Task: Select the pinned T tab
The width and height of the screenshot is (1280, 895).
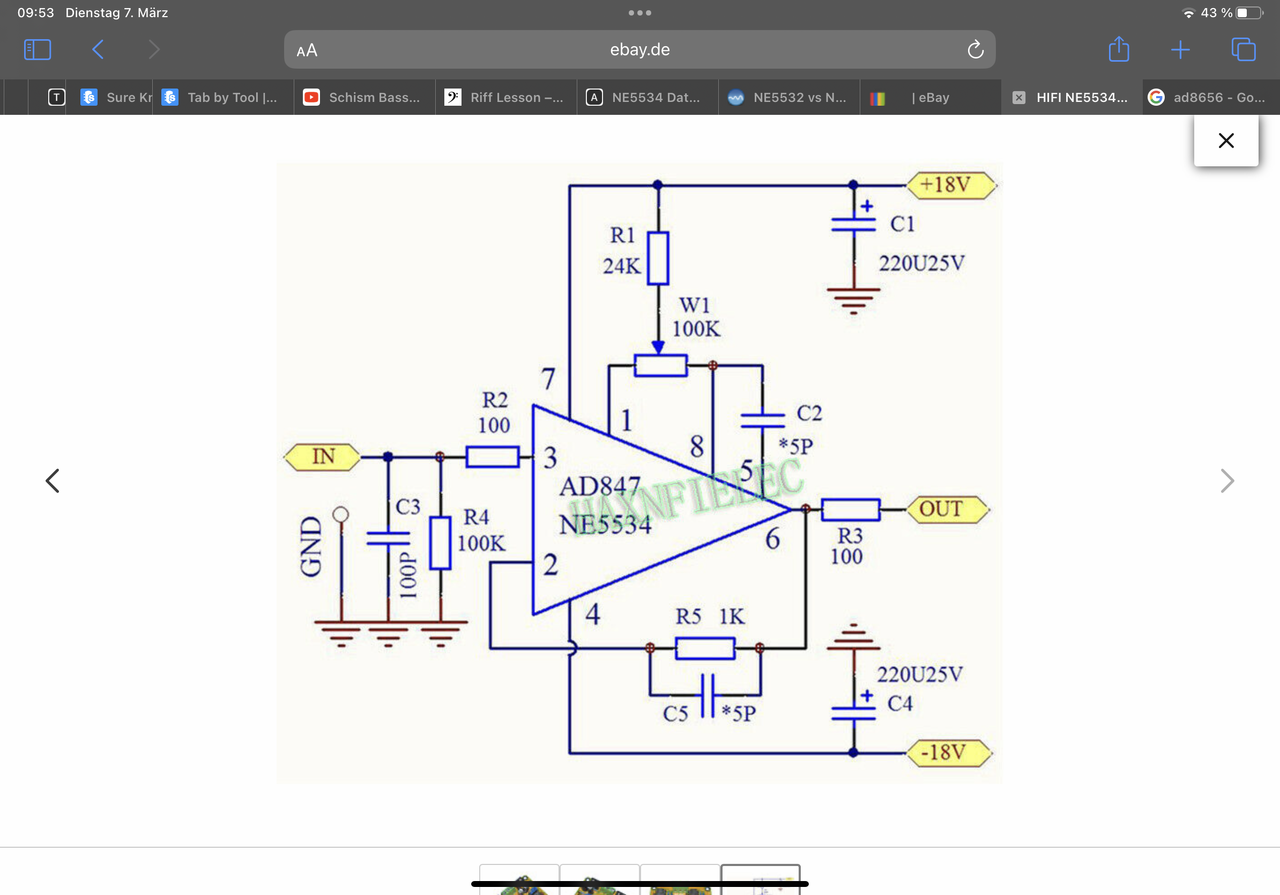Action: click(57, 98)
